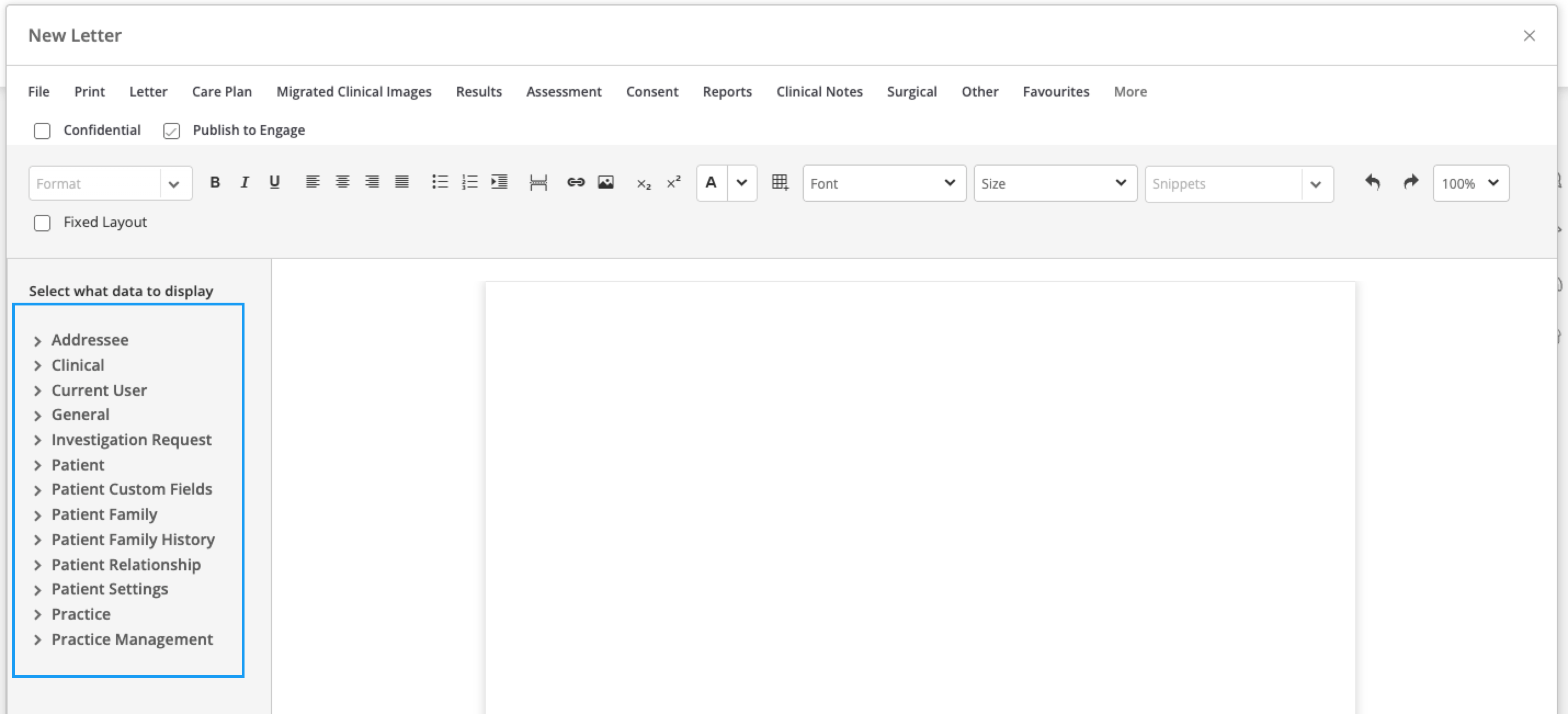The width and height of the screenshot is (1568, 714).
Task: Open the File menu
Action: click(x=39, y=92)
